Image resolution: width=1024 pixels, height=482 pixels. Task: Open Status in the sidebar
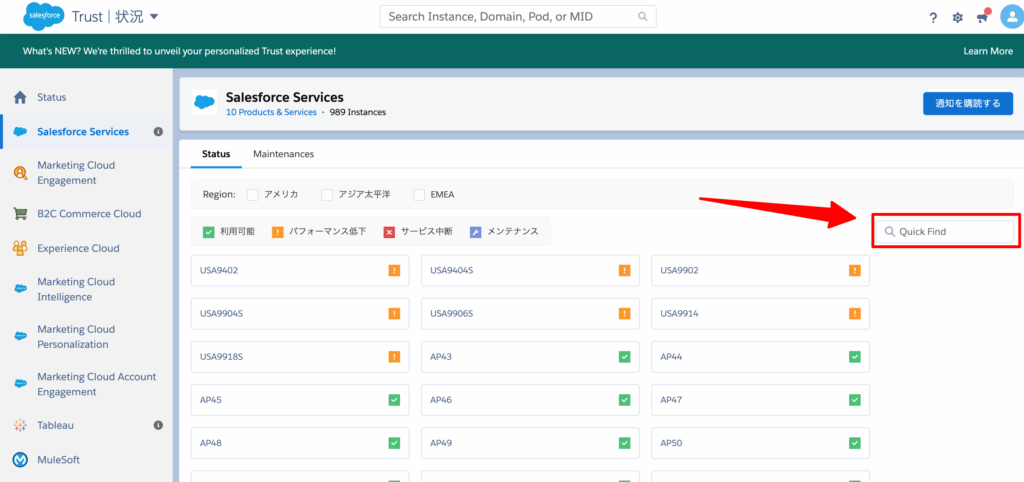[52, 97]
